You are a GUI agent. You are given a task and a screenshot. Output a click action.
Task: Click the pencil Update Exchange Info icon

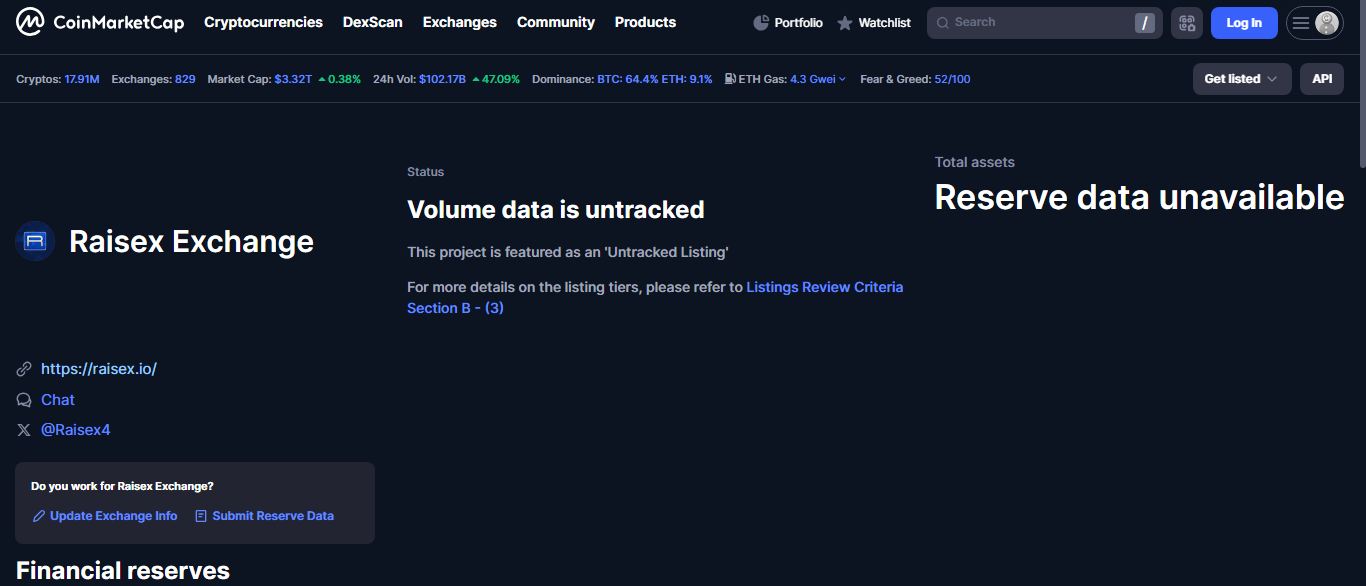coord(39,516)
